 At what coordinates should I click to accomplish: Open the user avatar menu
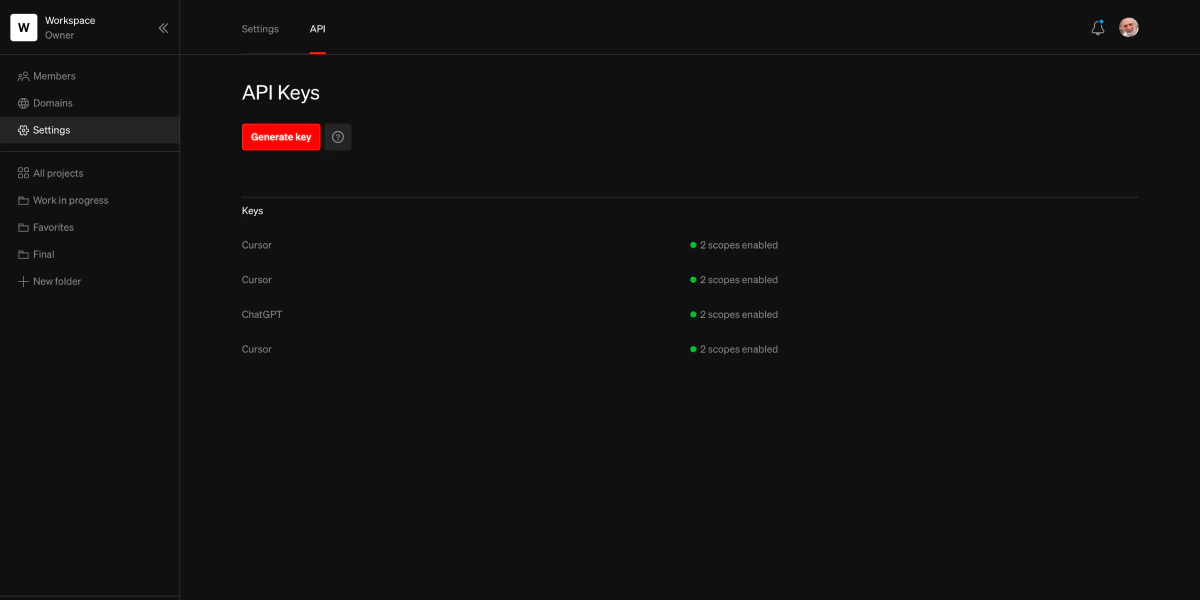(1128, 28)
